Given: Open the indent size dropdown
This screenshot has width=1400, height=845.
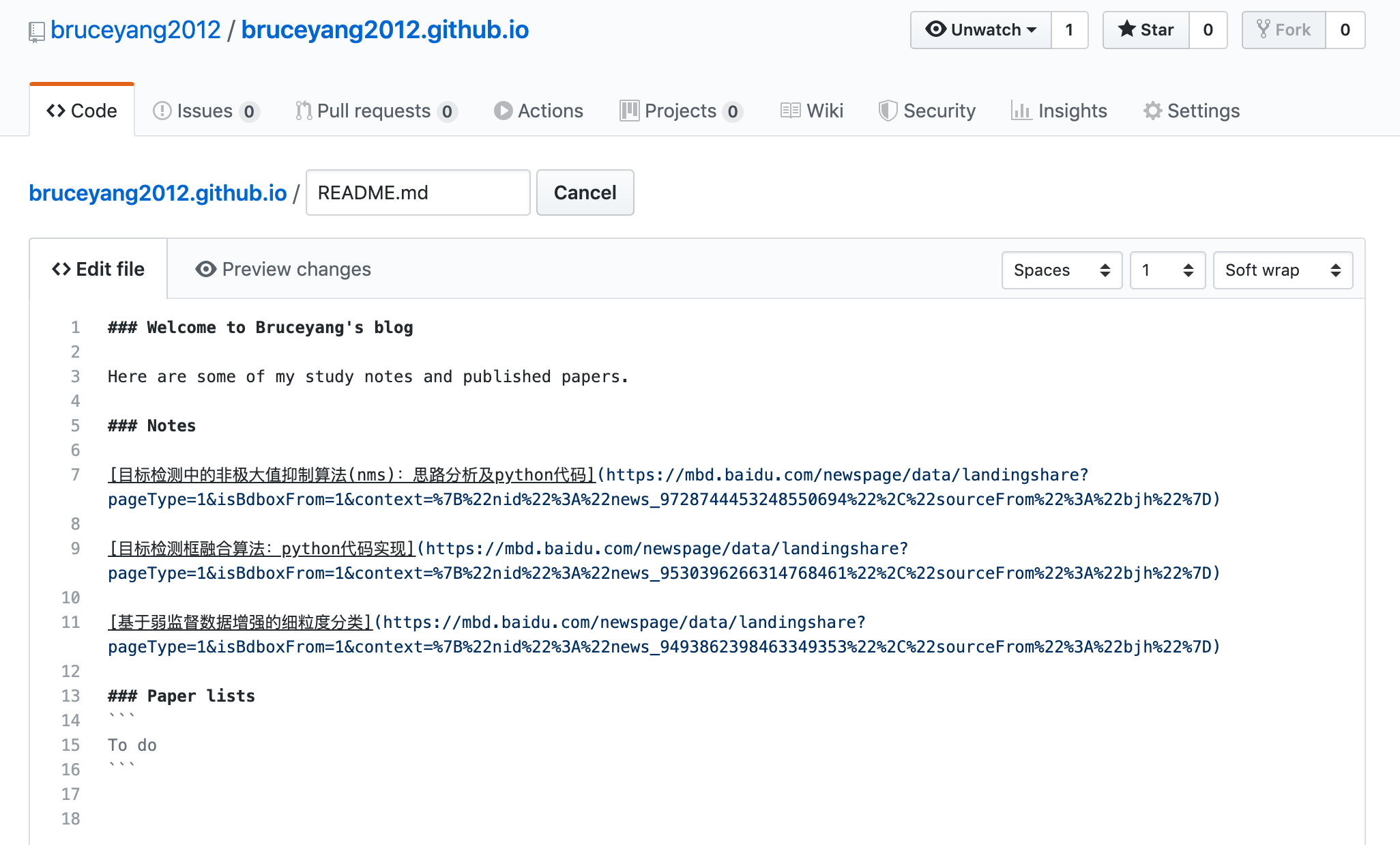Looking at the screenshot, I should [x=1167, y=270].
